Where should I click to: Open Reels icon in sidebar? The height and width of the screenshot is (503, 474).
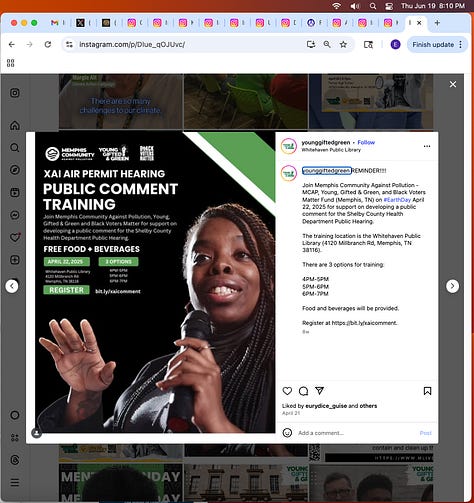[15, 192]
